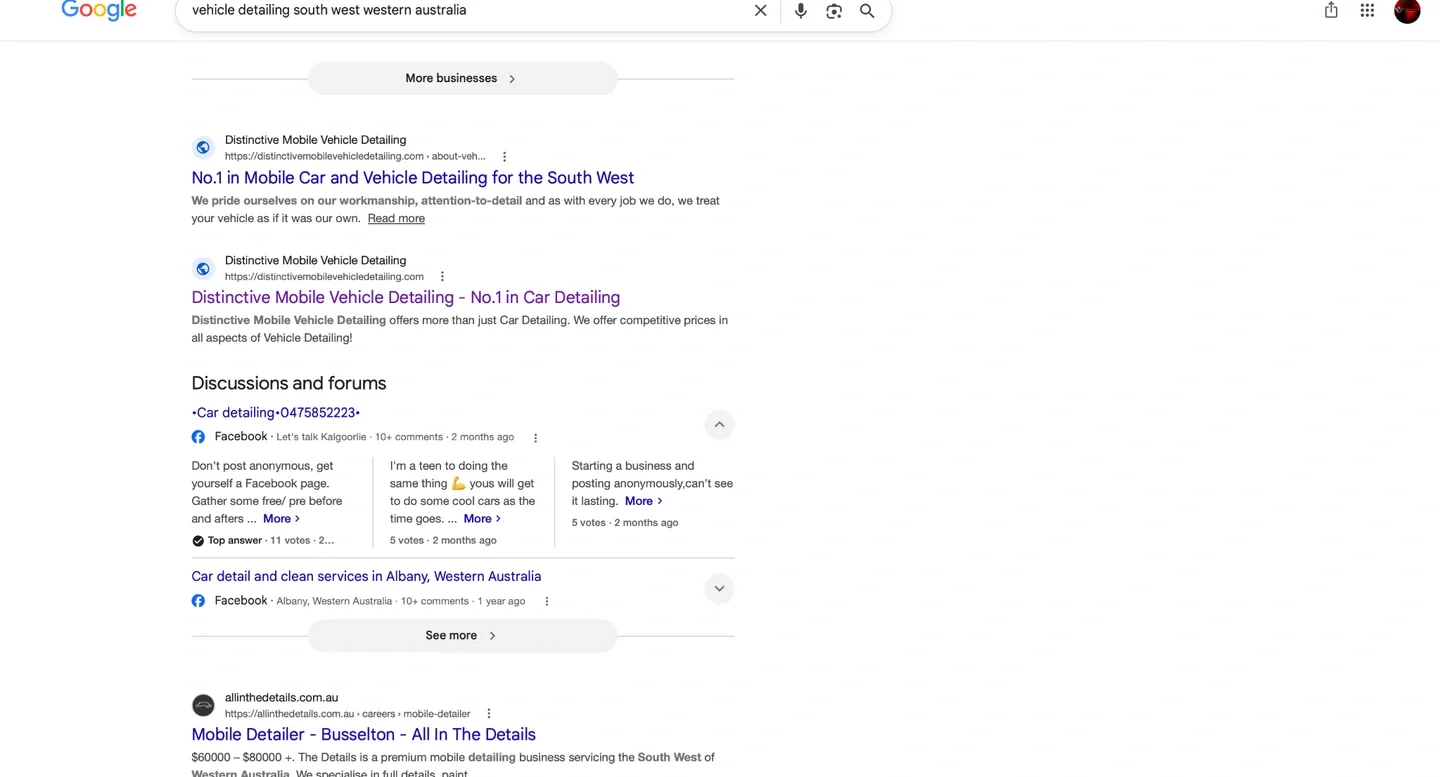
Task: Click the Google logo
Action: 99,11
